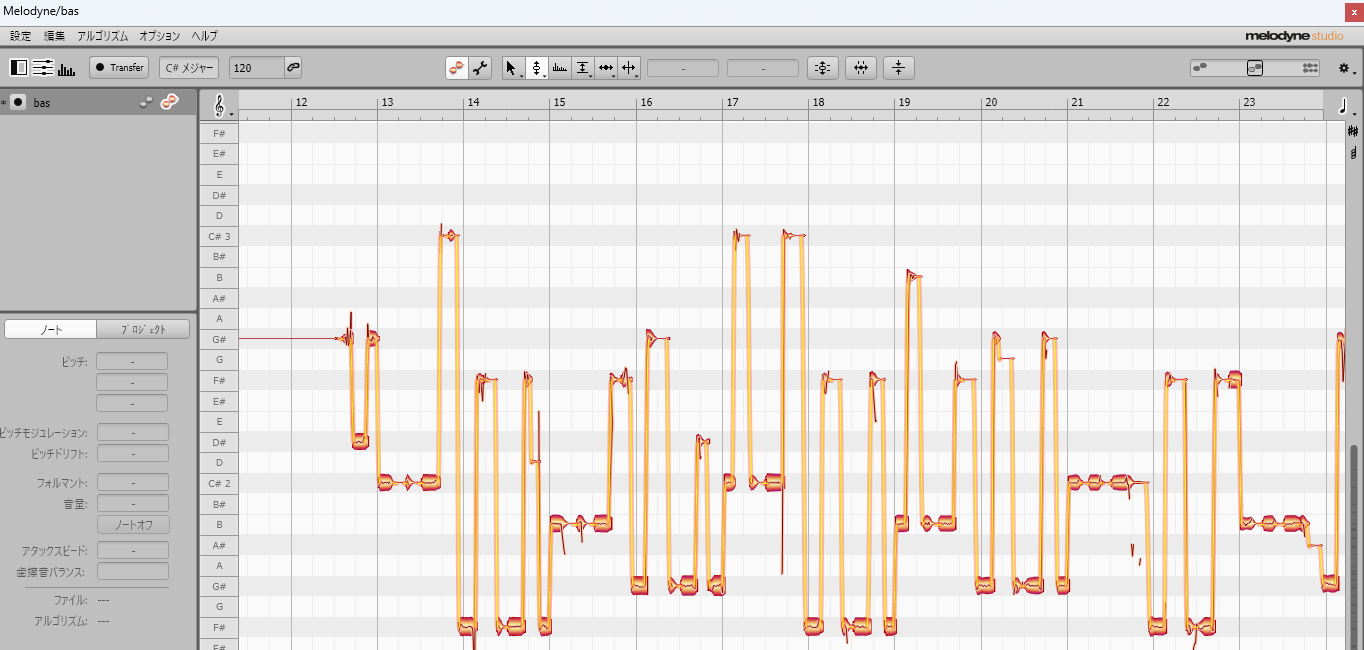Toggle record enable on the bas track
This screenshot has width=1364, height=650.
tap(18, 101)
